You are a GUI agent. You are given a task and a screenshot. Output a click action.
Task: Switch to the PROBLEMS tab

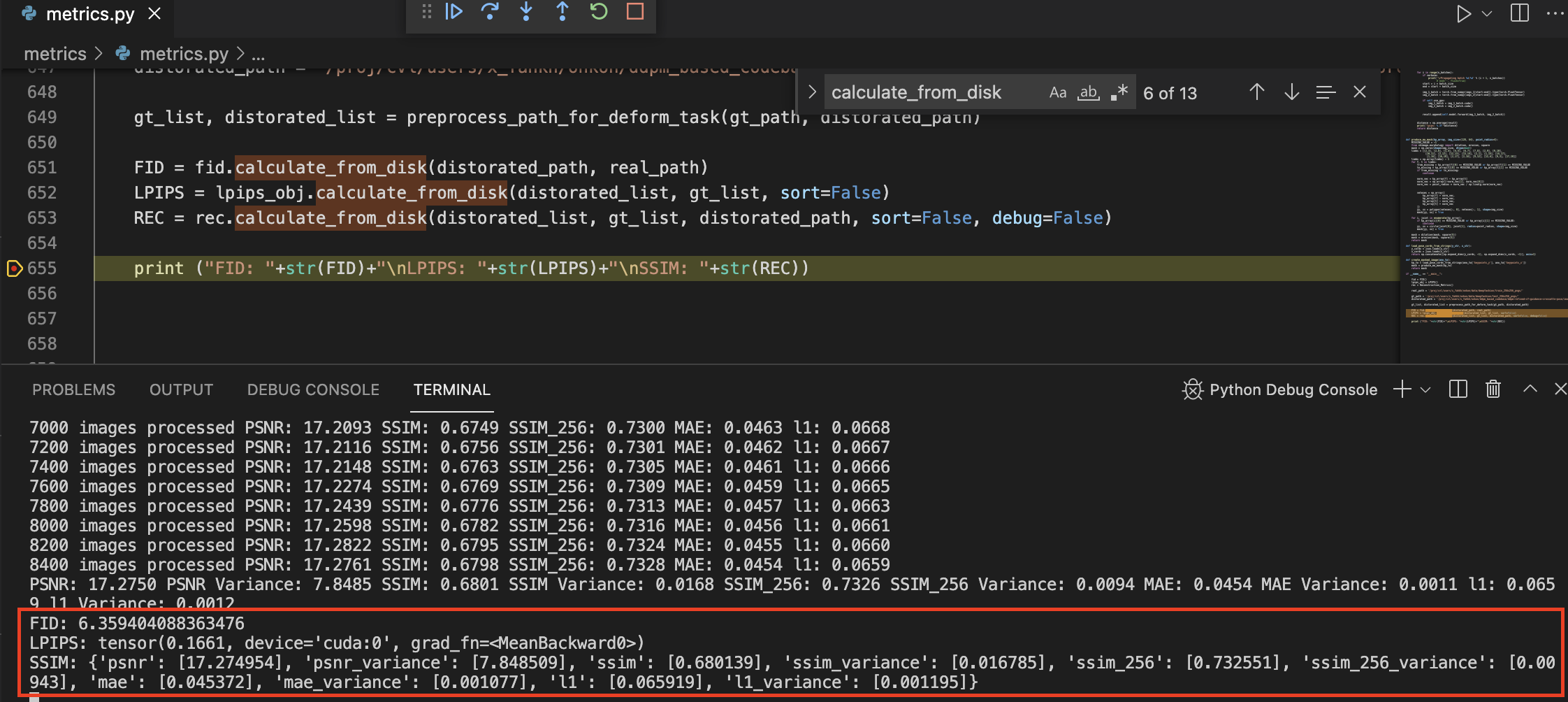point(73,389)
